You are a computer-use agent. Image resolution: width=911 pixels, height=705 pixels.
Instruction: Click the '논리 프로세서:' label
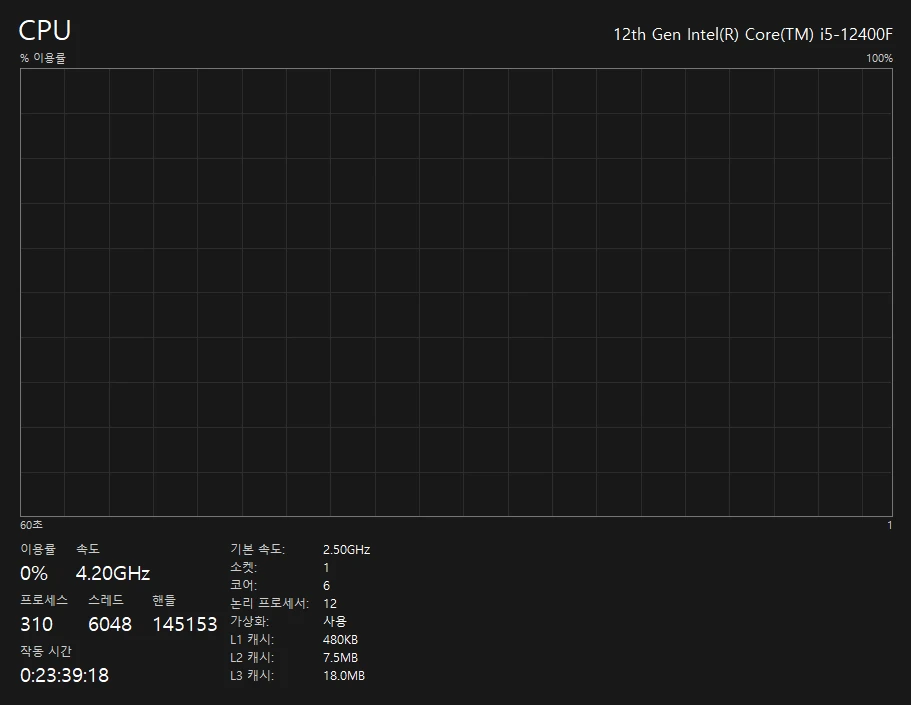point(270,603)
